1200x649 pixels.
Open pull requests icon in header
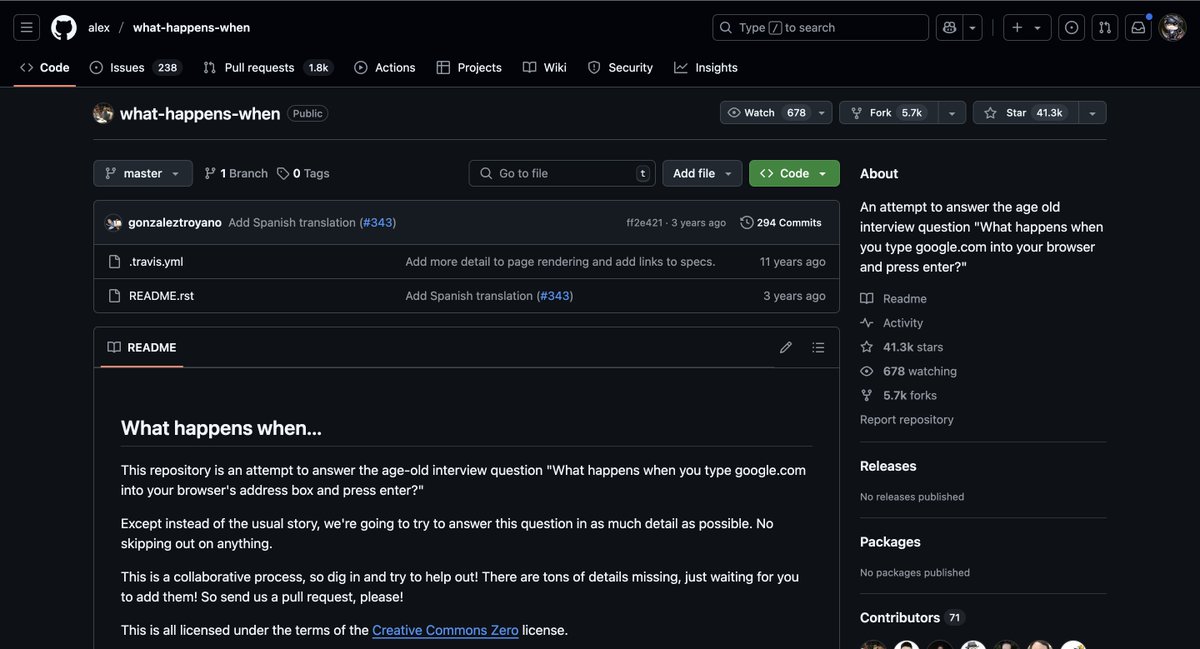point(1105,28)
